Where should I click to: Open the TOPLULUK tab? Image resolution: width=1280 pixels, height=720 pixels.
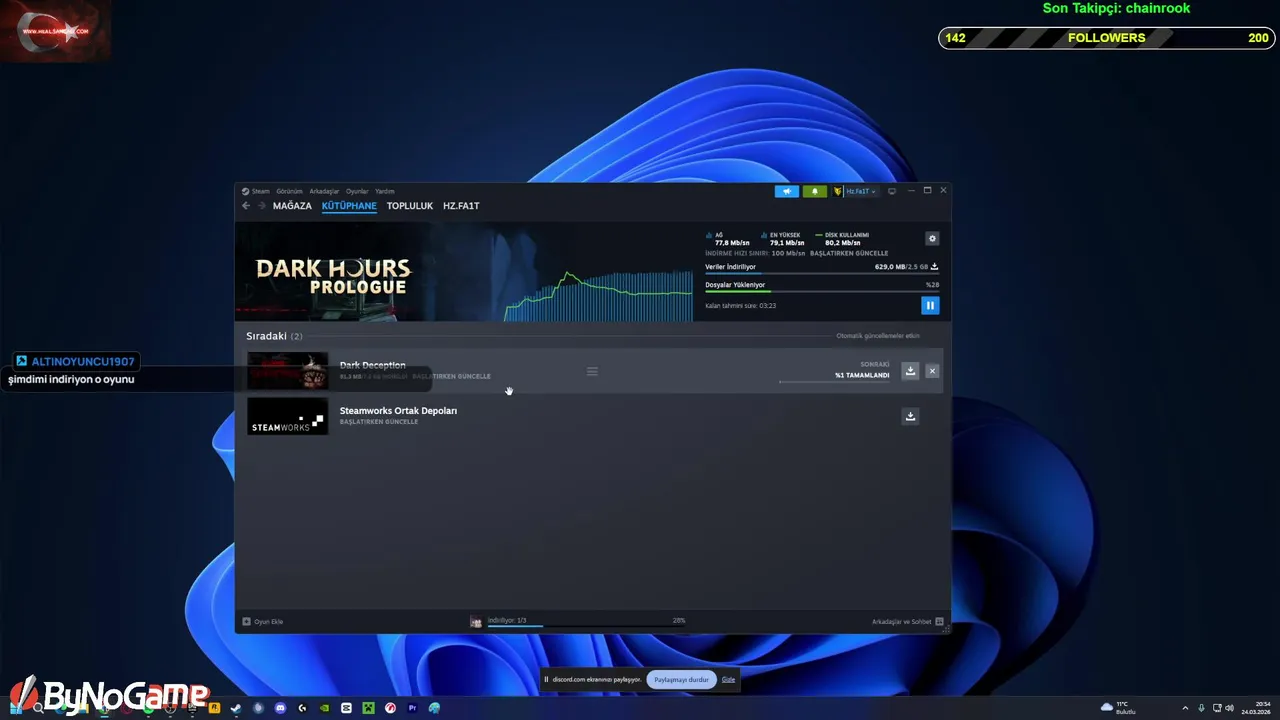[x=410, y=206]
